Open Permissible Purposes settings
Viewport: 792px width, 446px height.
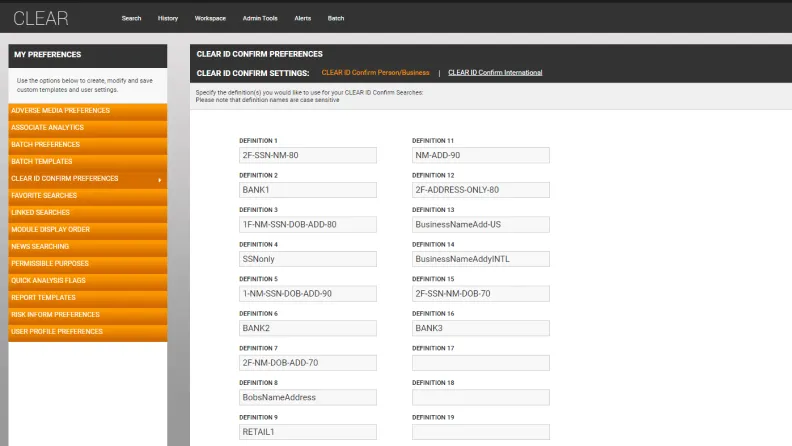(x=51, y=264)
